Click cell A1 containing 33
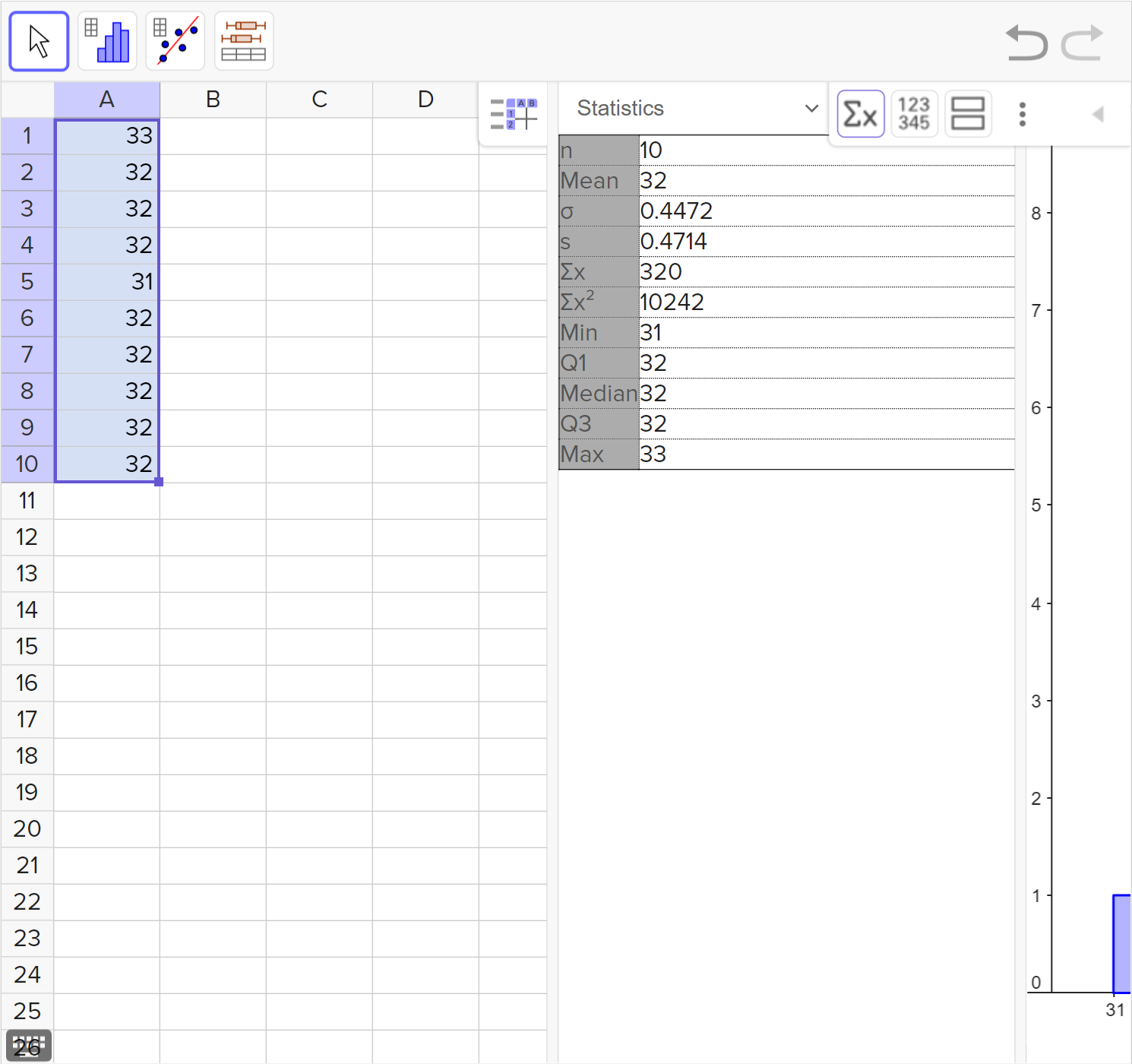Image resolution: width=1132 pixels, height=1064 pixels. pos(106,136)
